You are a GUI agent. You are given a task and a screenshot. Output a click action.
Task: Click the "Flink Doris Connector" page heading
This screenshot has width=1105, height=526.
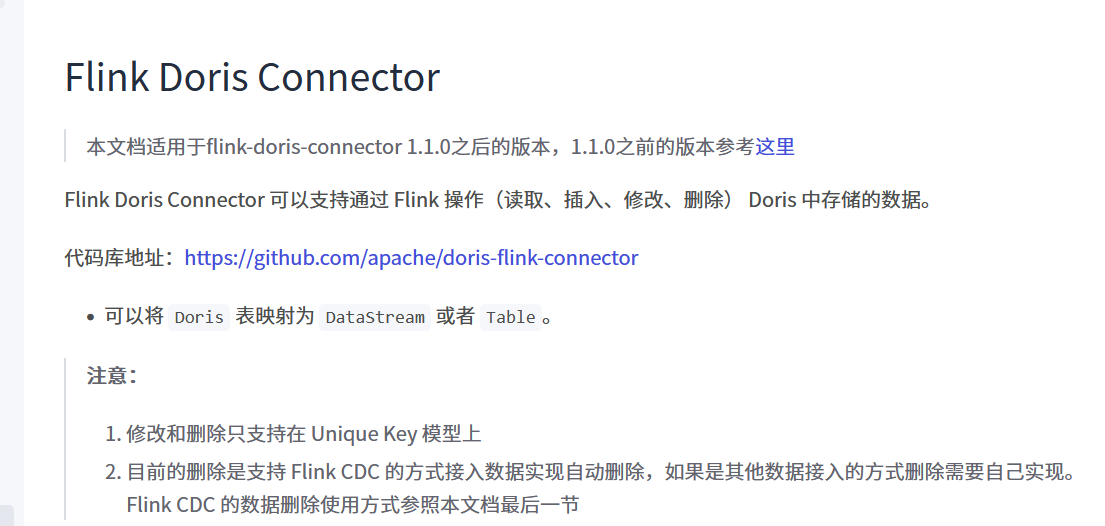click(252, 78)
